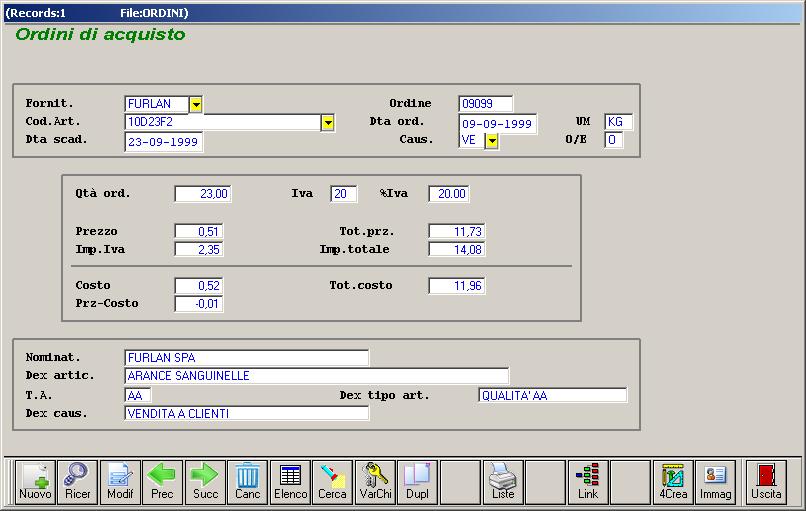Image resolution: width=806 pixels, height=511 pixels.
Task: Open the Ricer search magnifier tool
Action: (x=77, y=481)
